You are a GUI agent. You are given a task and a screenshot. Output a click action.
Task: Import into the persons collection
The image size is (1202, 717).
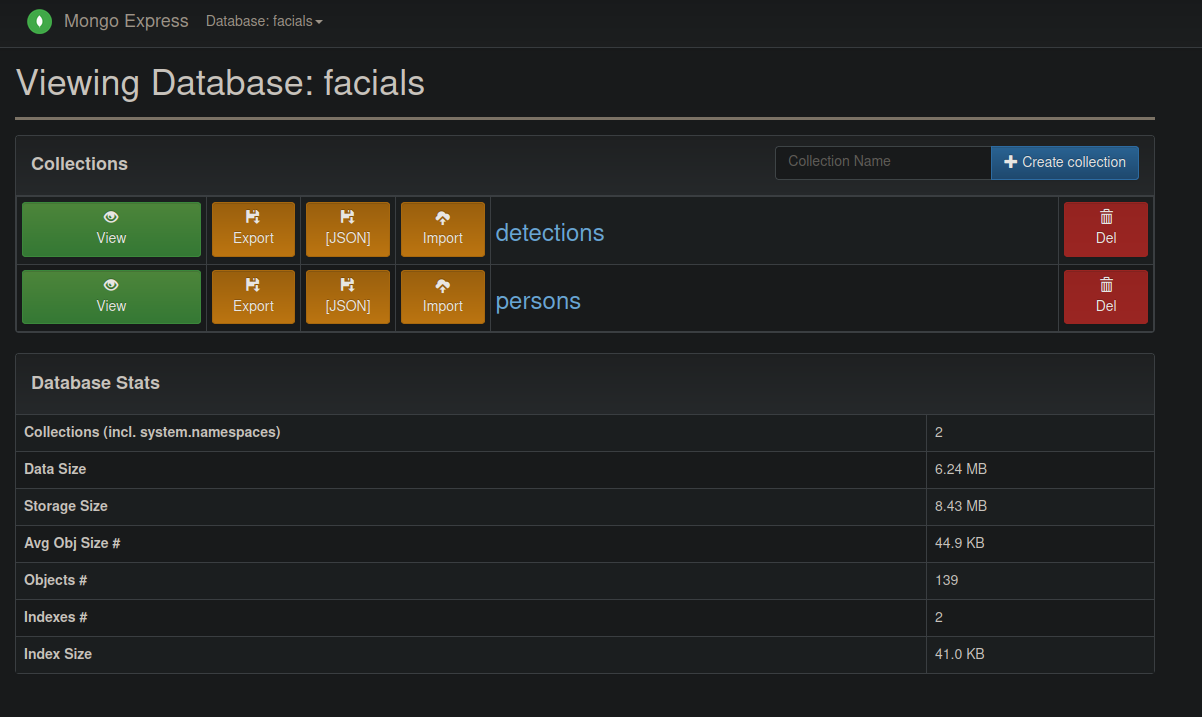(443, 297)
